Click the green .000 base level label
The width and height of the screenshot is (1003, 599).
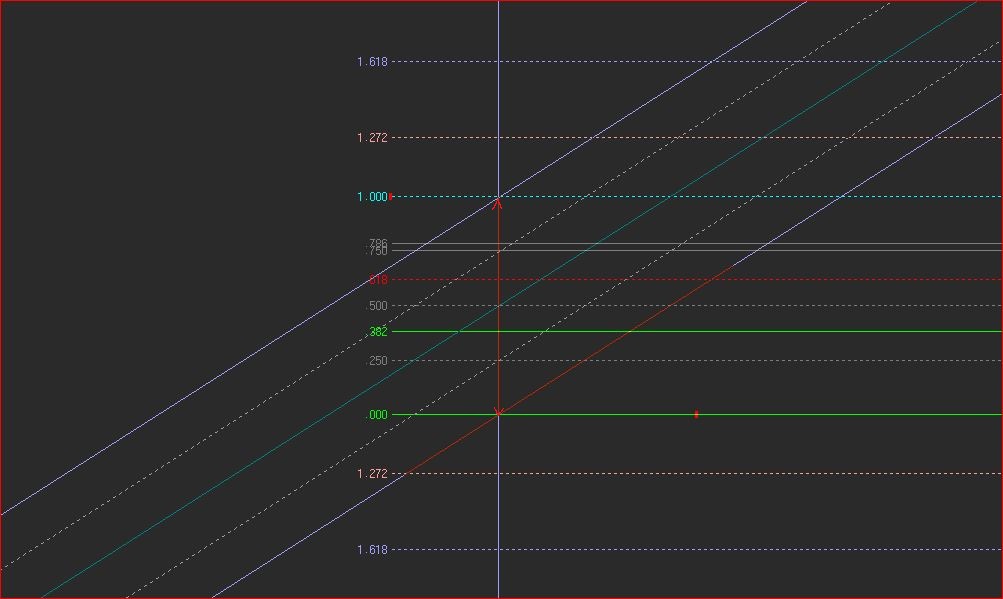tap(377, 415)
